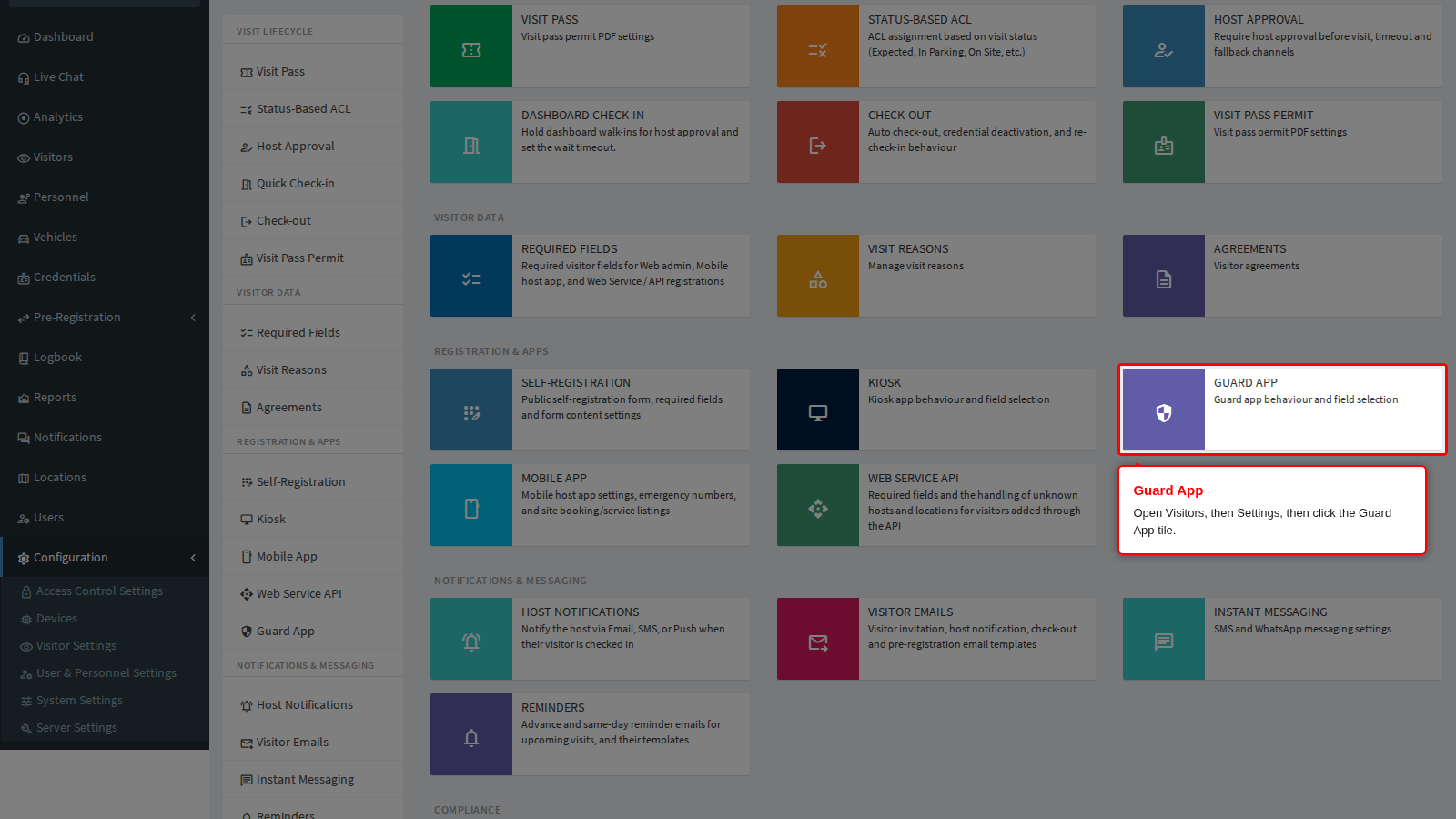Select Locations in the sidebar
This screenshot has height=819, width=1456.
pyautogui.click(x=105, y=478)
